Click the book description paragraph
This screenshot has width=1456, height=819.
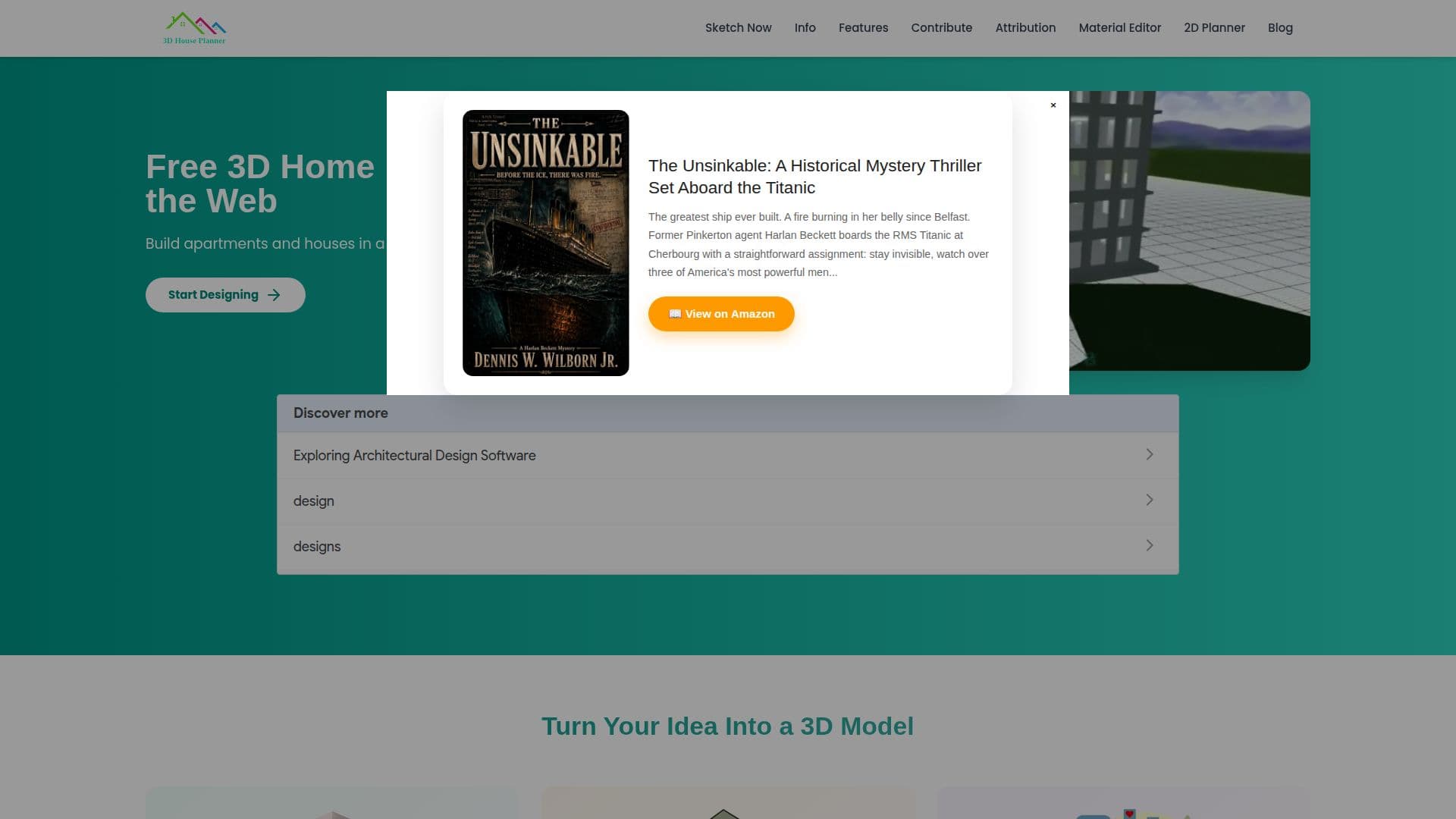coord(819,244)
